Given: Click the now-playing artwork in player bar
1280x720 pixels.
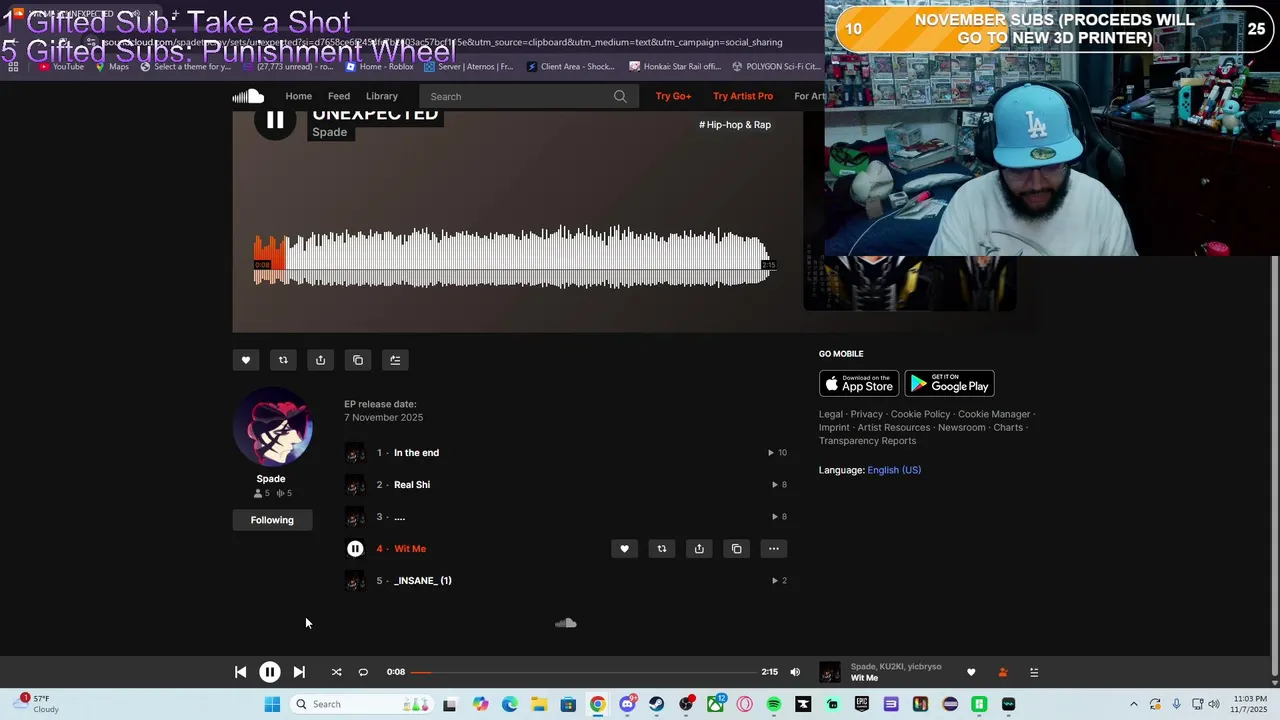Looking at the screenshot, I should tap(830, 672).
